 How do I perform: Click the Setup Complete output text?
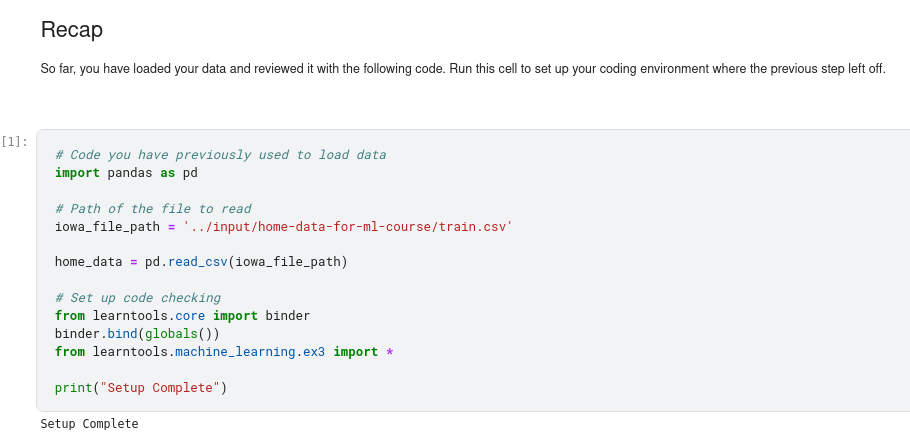pyautogui.click(x=89, y=424)
